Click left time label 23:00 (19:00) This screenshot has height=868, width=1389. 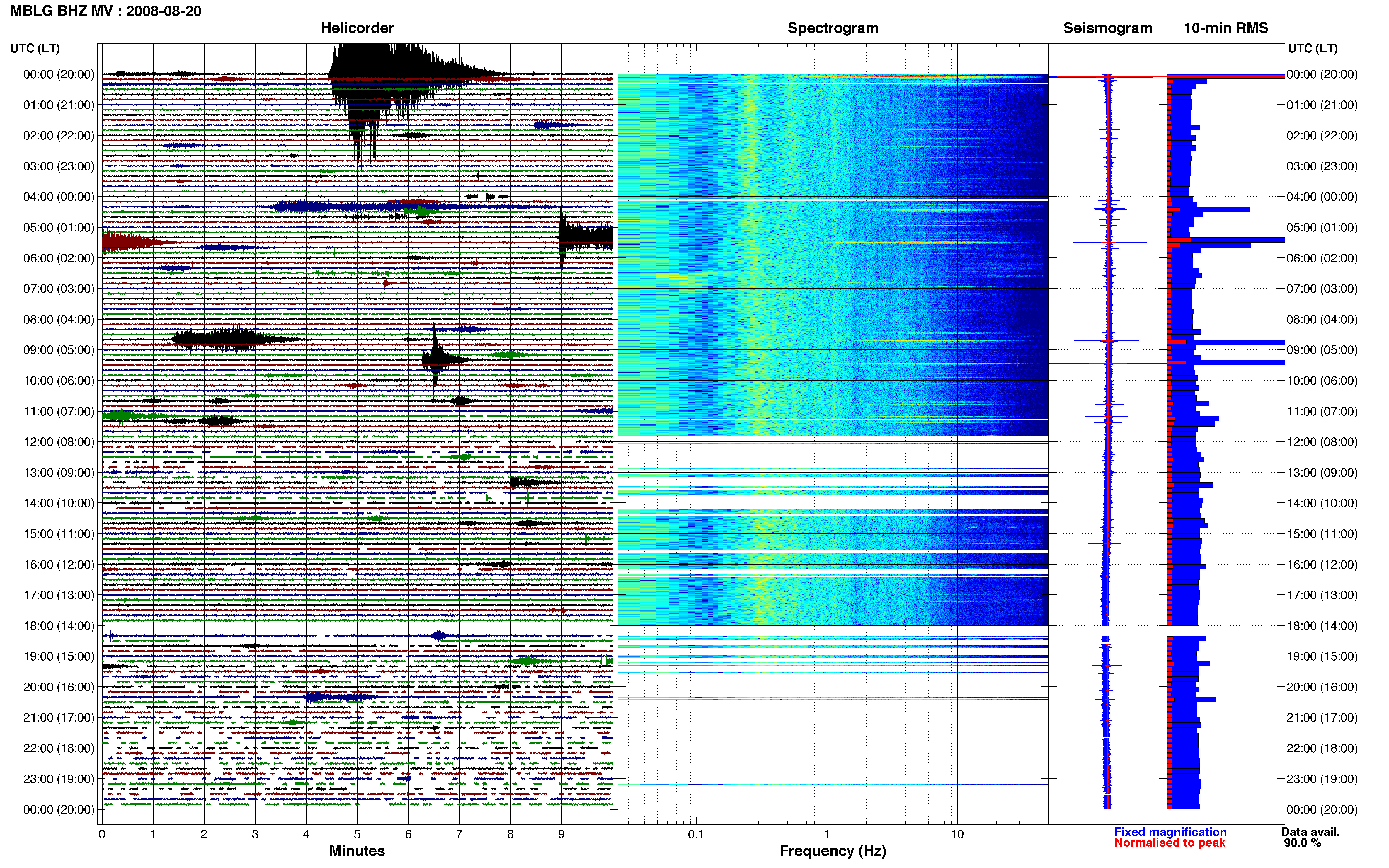click(59, 779)
